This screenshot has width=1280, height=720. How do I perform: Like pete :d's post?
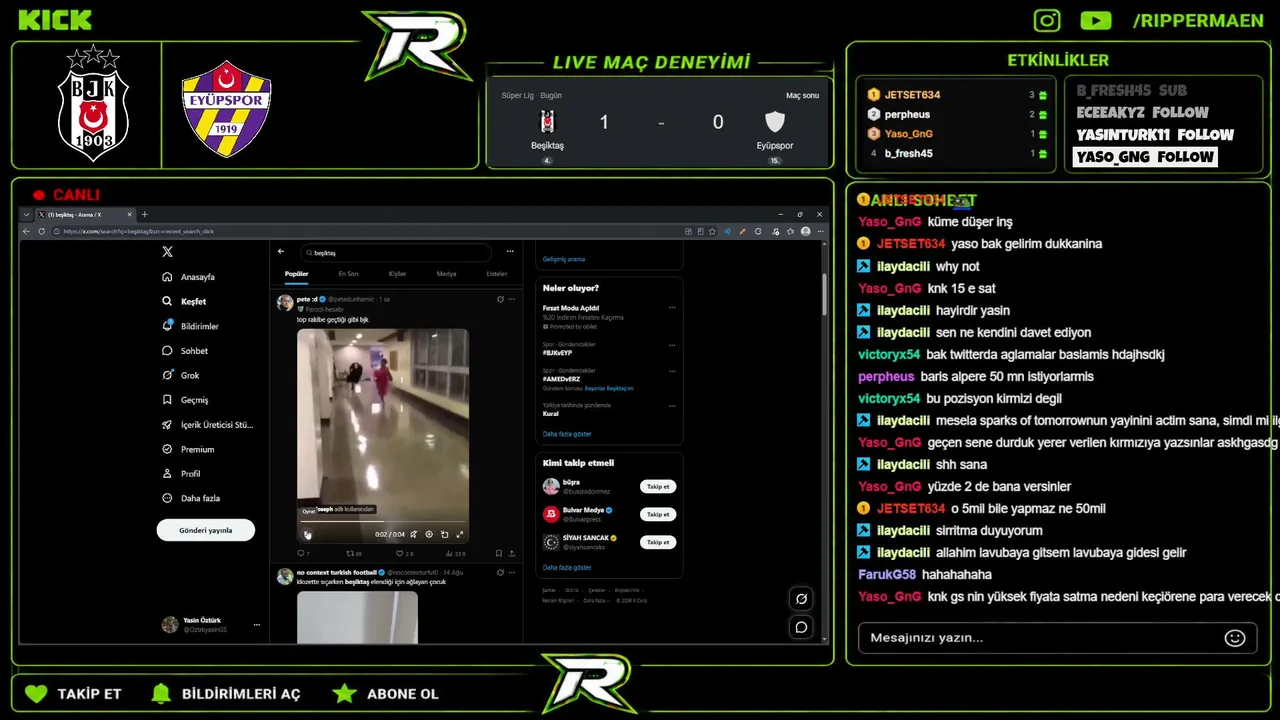tap(403, 553)
